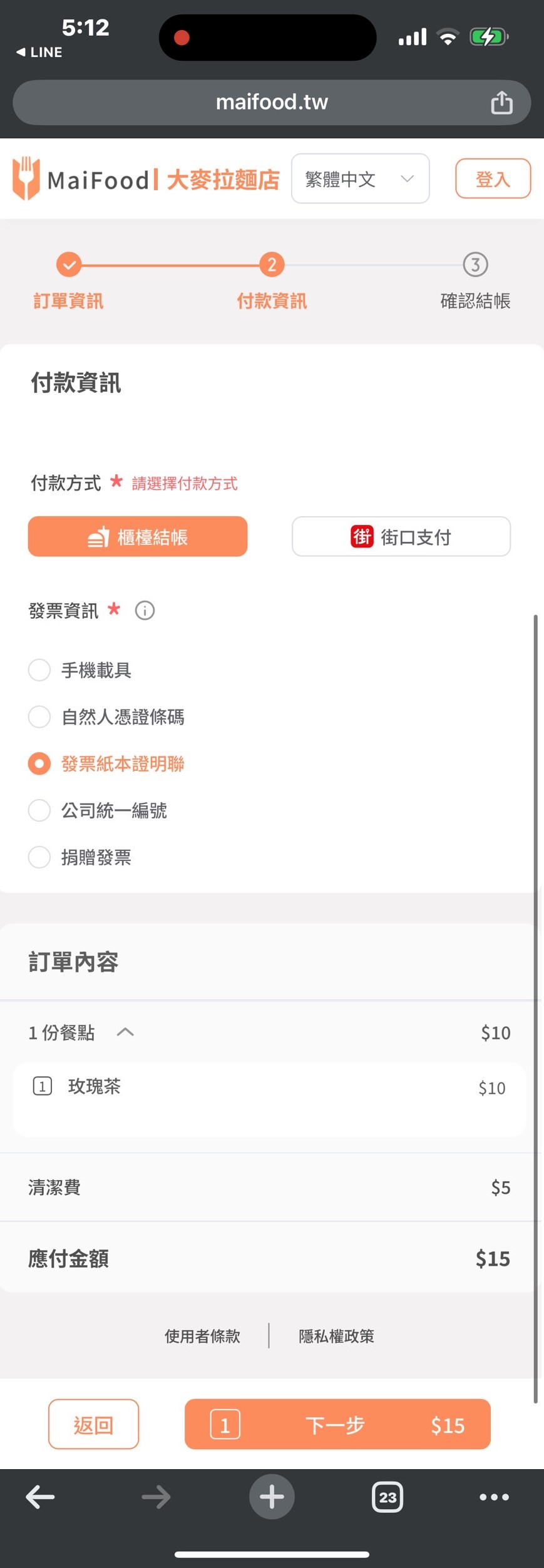Jump to 確認結帳 step three
The width and height of the screenshot is (544, 1568).
click(475, 265)
